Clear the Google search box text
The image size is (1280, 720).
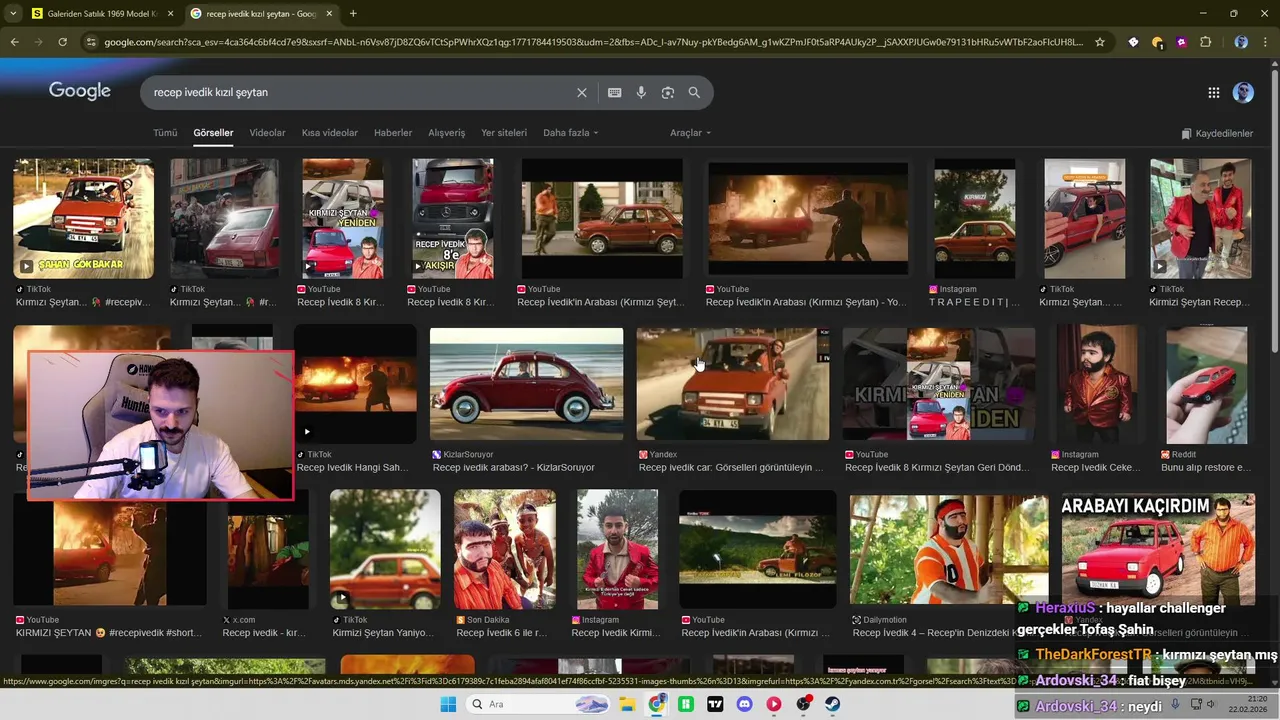(x=582, y=92)
